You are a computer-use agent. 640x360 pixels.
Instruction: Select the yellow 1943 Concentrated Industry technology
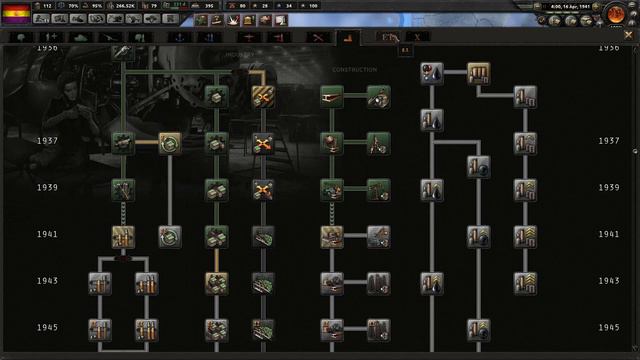tap(216, 283)
